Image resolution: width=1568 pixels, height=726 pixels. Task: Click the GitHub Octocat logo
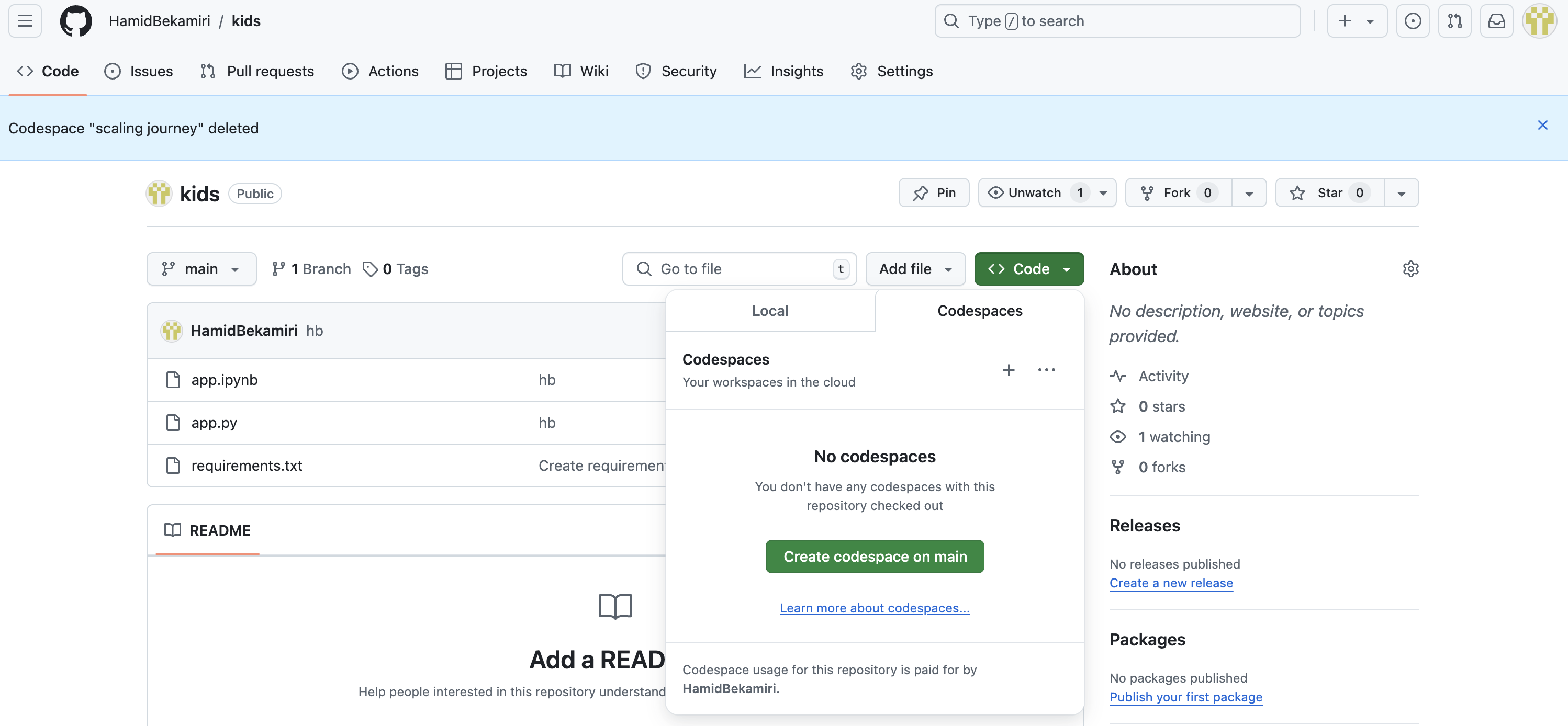point(76,21)
